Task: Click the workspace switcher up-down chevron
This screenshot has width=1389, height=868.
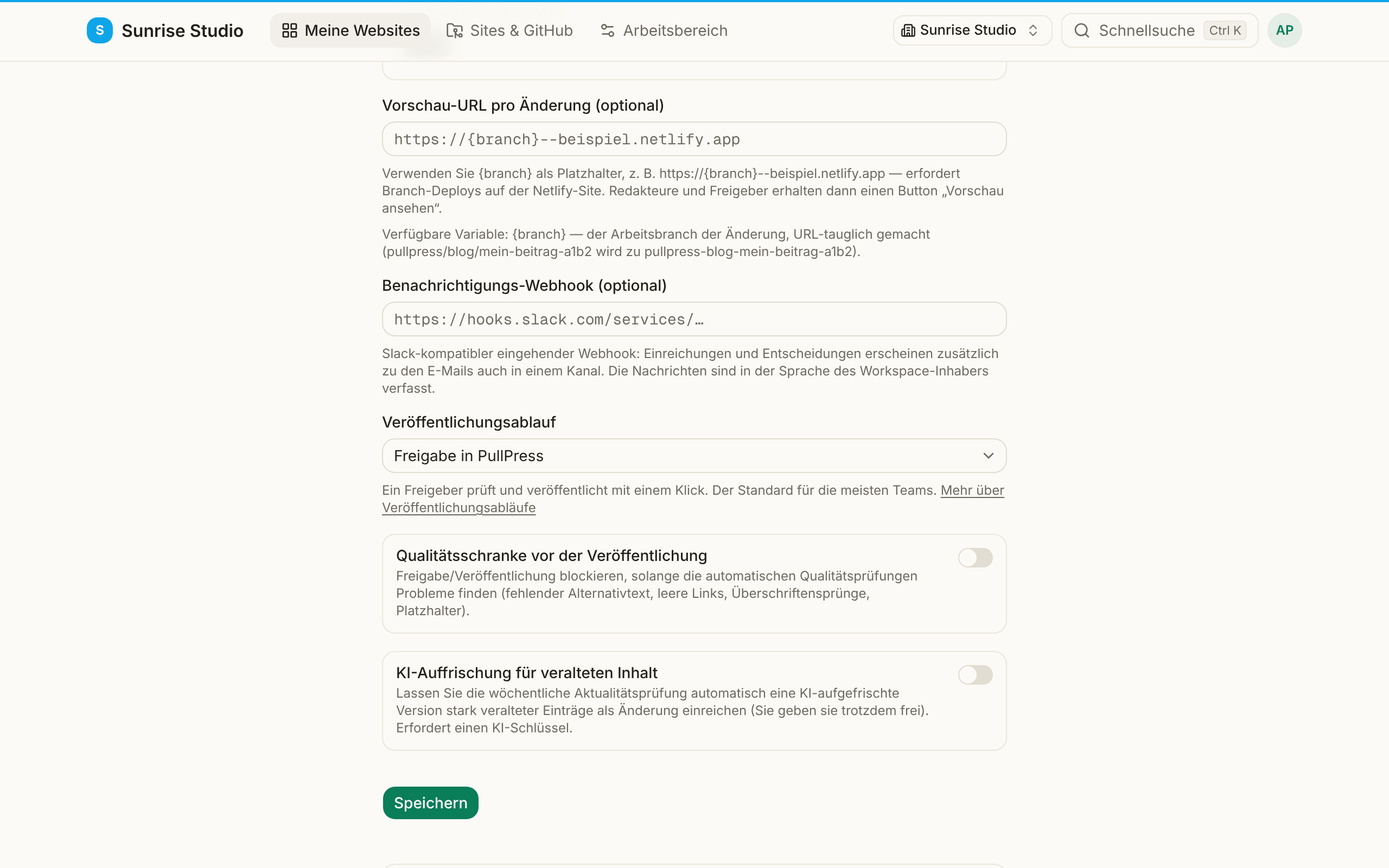Action: [x=1033, y=30]
